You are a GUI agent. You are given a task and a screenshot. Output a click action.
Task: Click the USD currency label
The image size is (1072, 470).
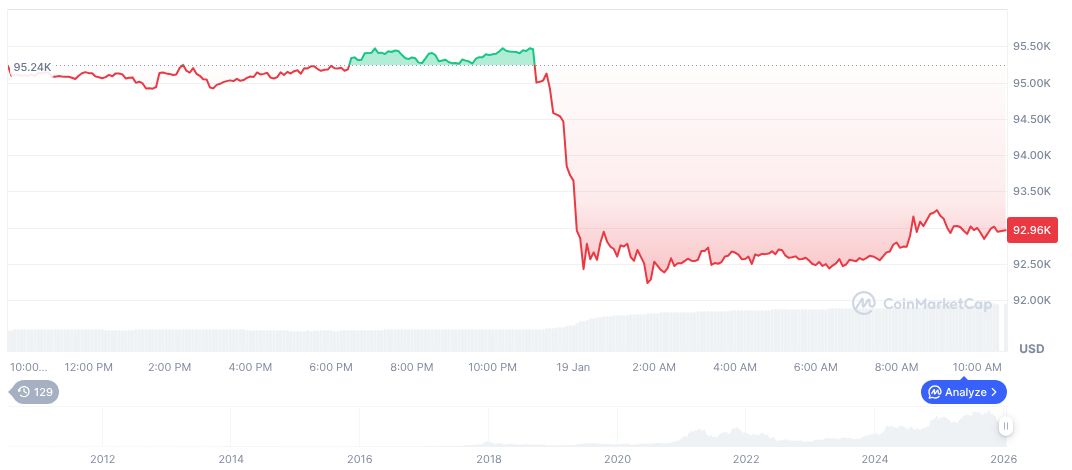[x=1031, y=349]
